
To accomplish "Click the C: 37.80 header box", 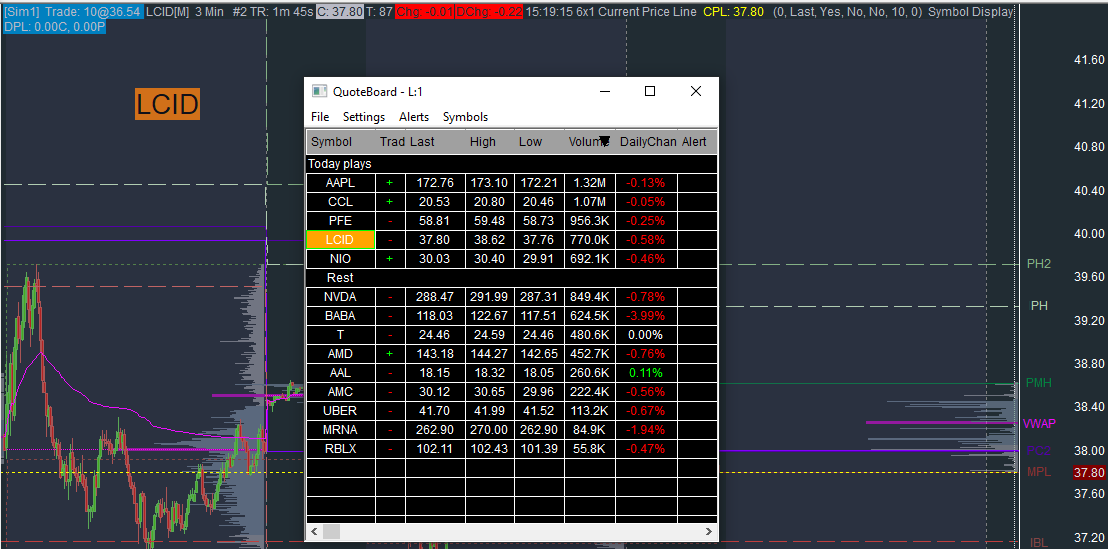I will tap(340, 12).
